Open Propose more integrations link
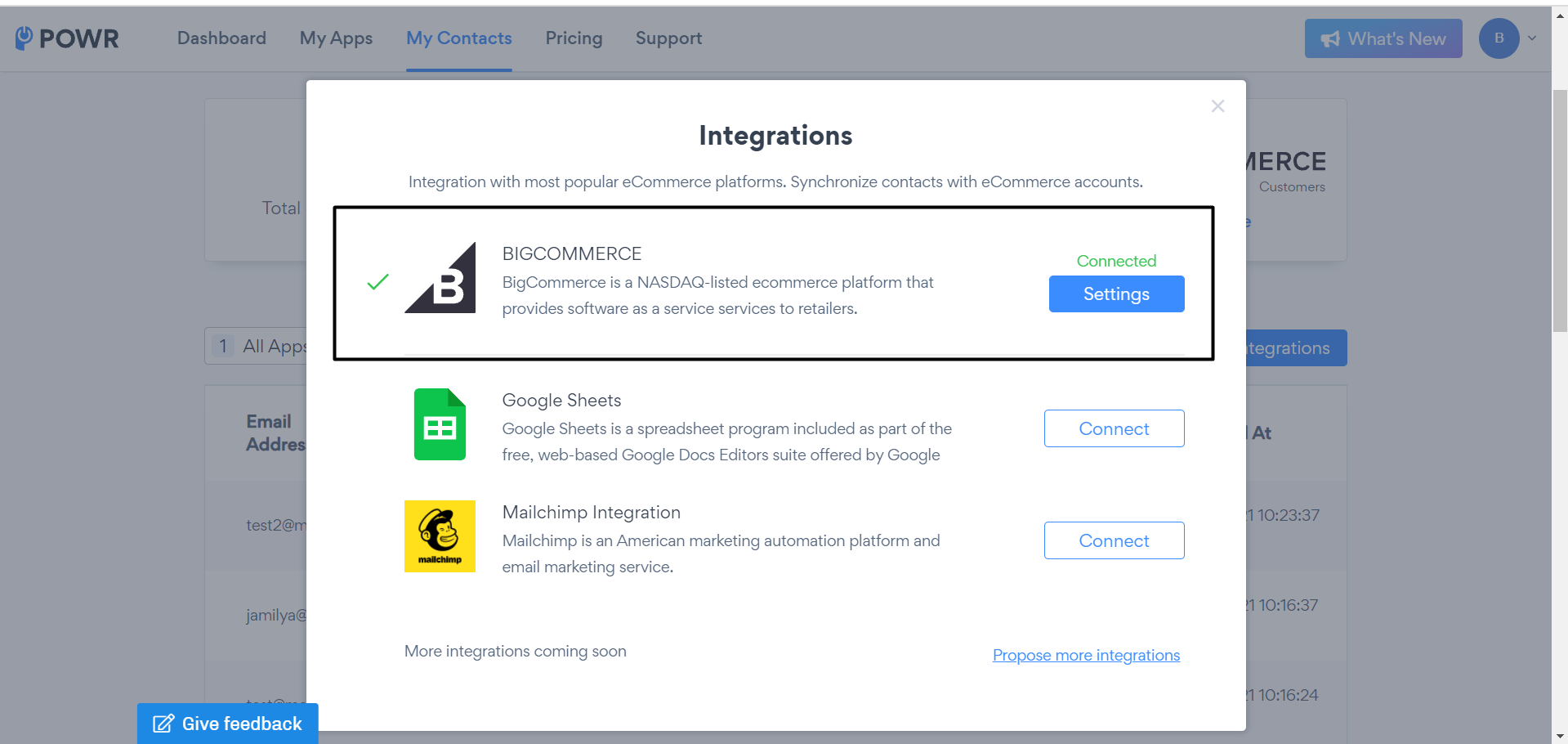 click(1086, 655)
